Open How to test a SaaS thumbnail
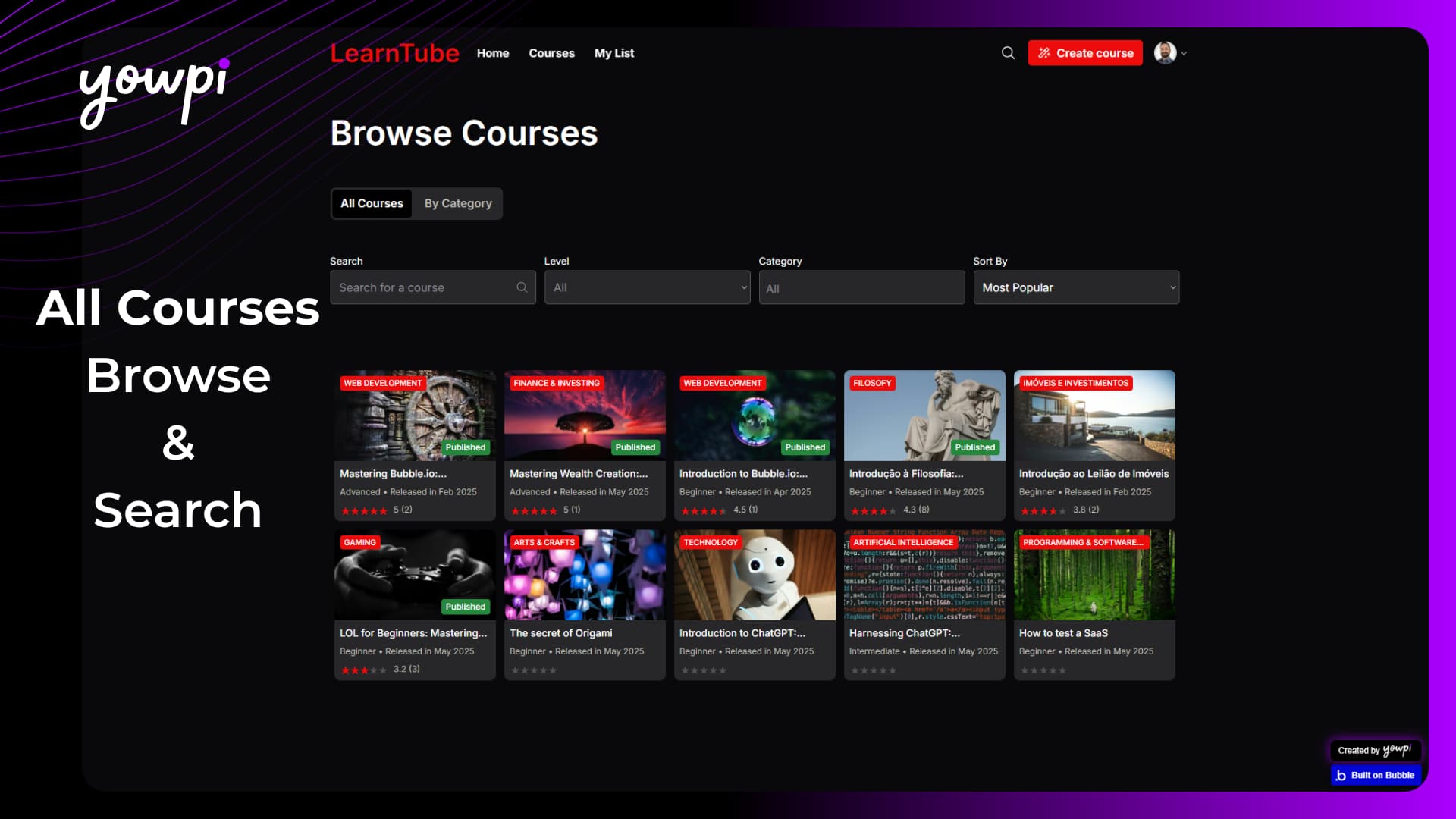Image resolution: width=1456 pixels, height=819 pixels. tap(1094, 575)
